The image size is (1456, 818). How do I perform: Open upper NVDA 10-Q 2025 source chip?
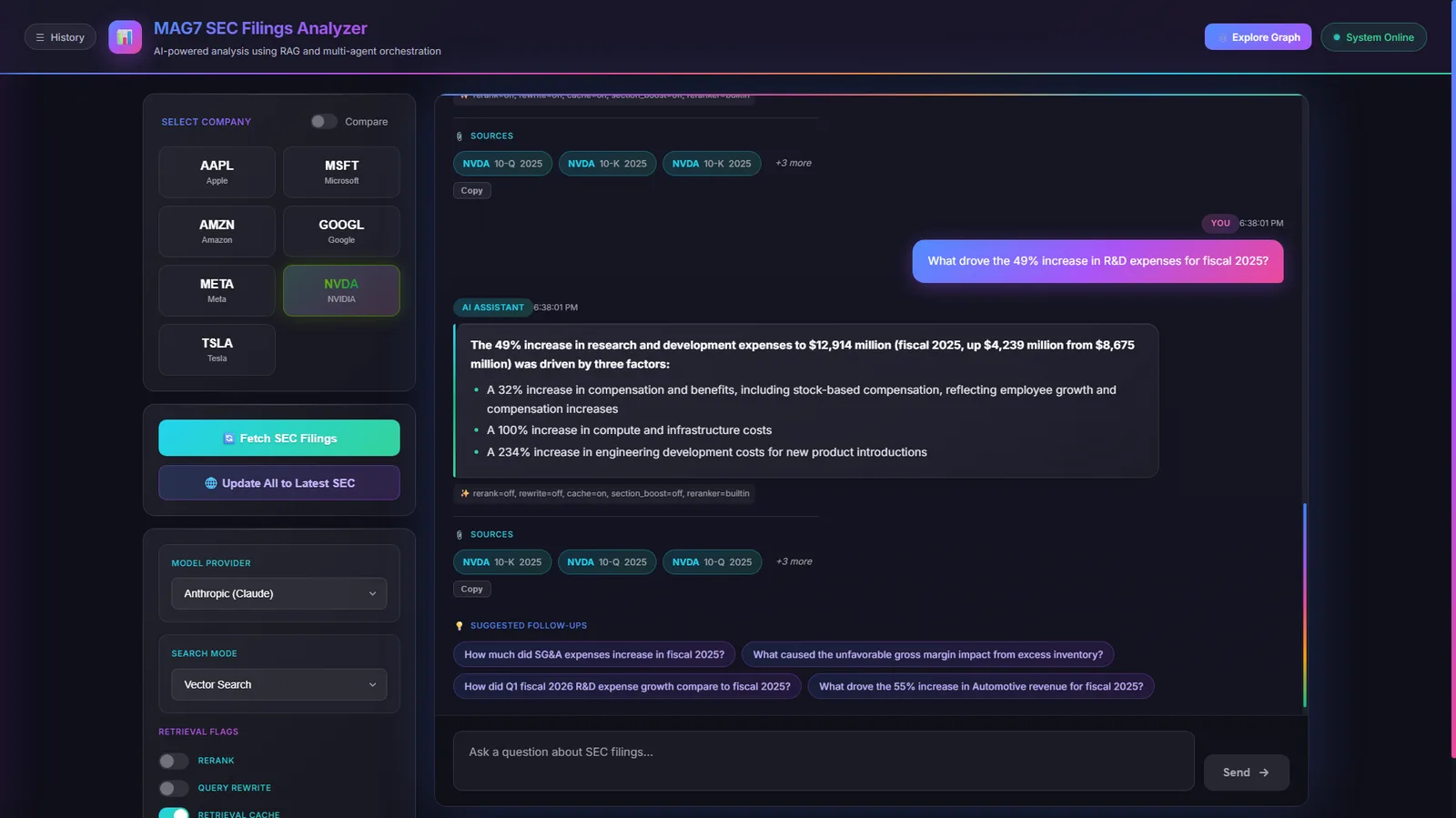click(x=502, y=164)
